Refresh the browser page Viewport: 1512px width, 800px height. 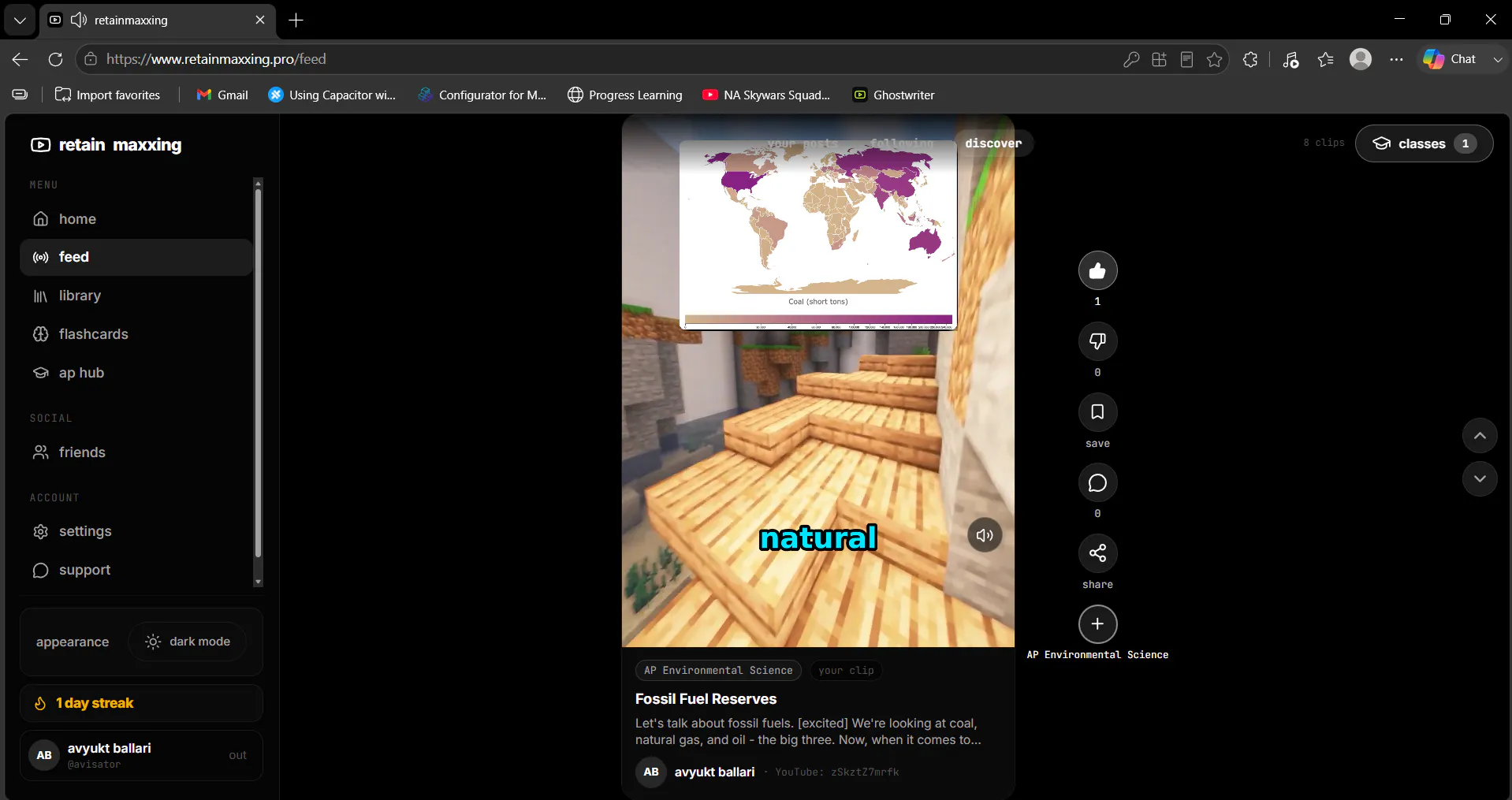click(55, 59)
